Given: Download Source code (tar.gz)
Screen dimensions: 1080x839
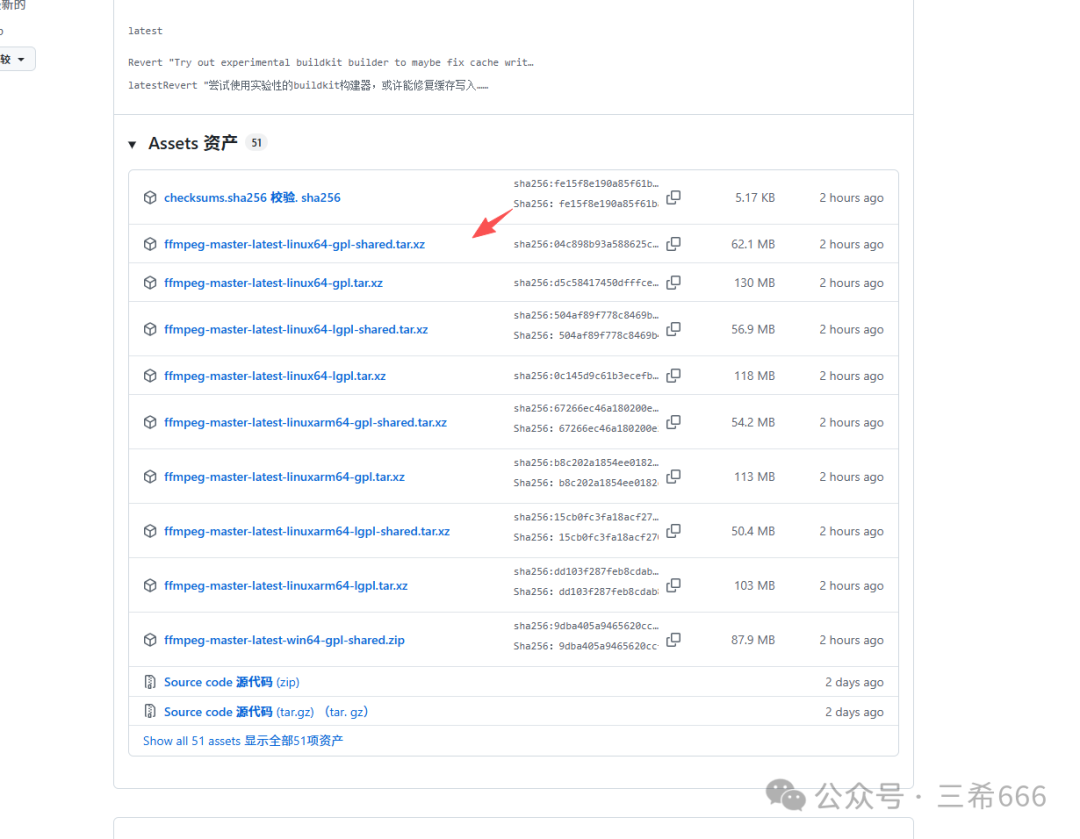Looking at the screenshot, I should pyautogui.click(x=266, y=712).
